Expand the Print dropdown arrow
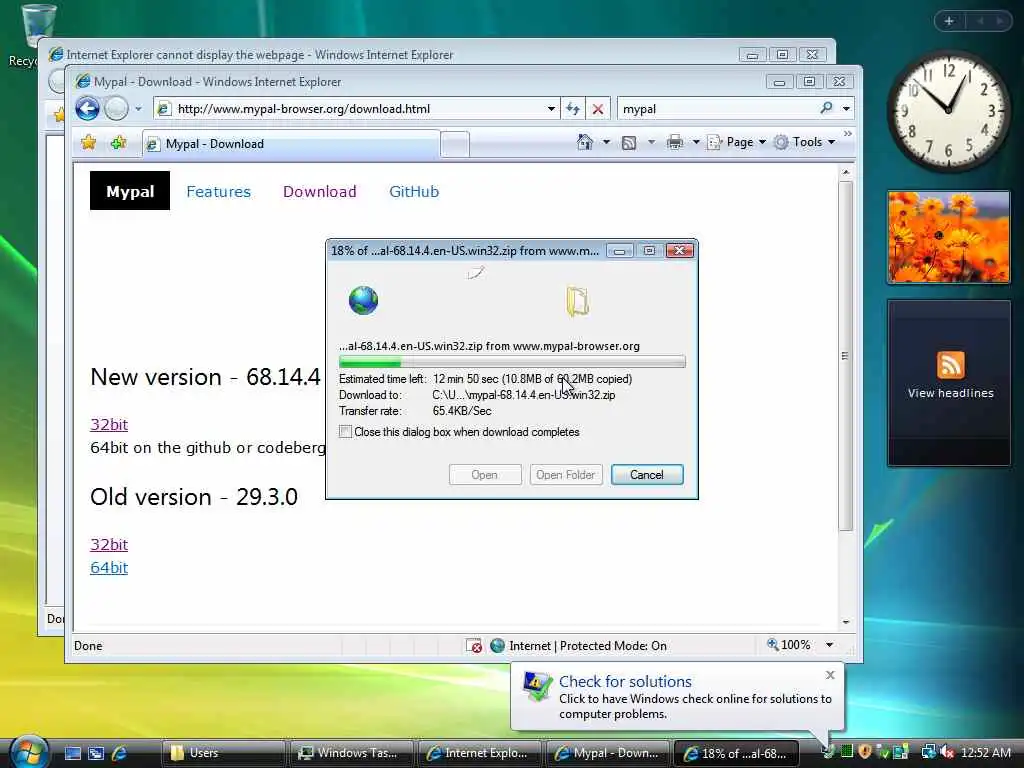The width and height of the screenshot is (1024, 768). tap(696, 142)
